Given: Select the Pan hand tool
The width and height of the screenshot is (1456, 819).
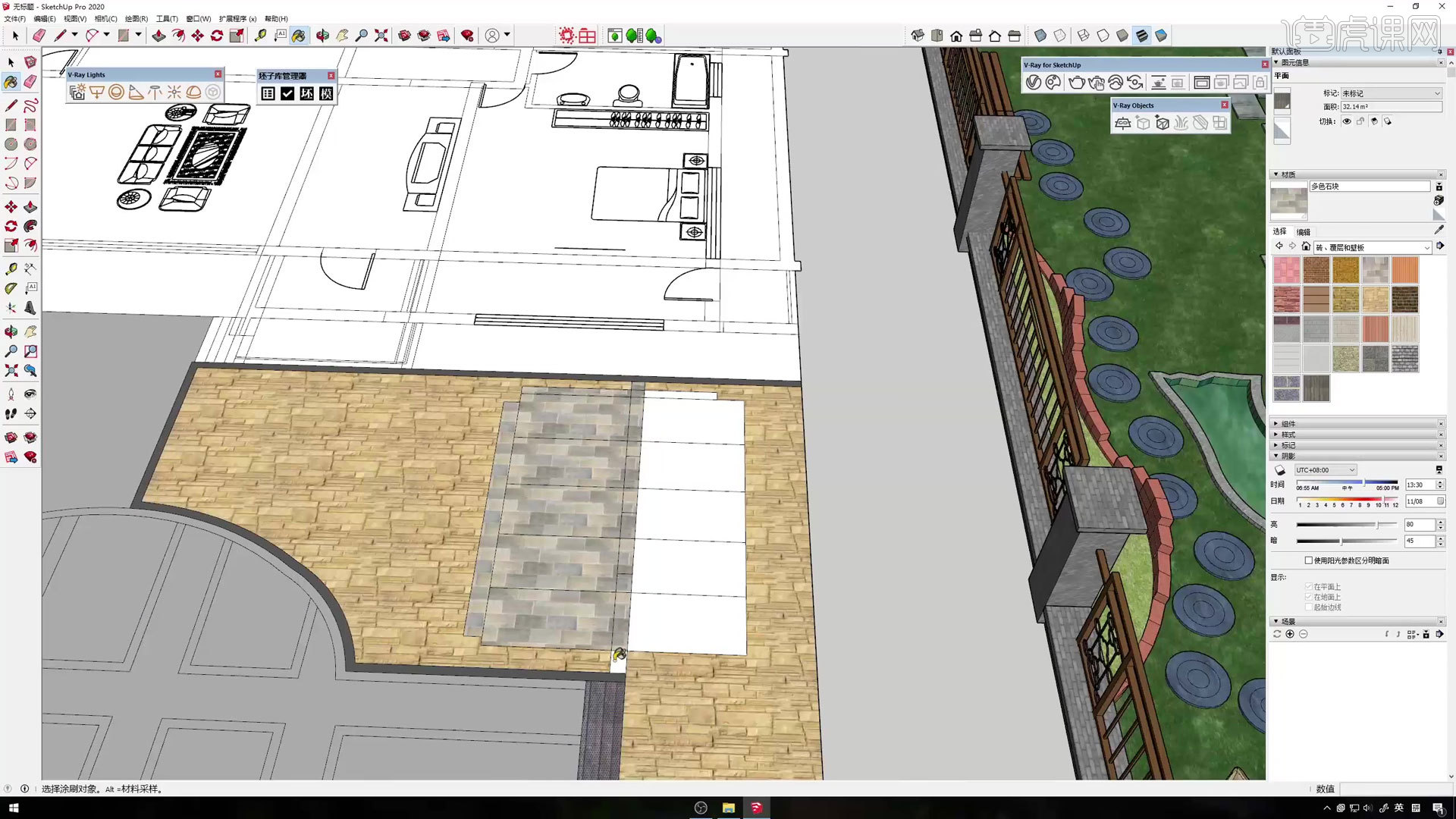Looking at the screenshot, I should pyautogui.click(x=342, y=36).
